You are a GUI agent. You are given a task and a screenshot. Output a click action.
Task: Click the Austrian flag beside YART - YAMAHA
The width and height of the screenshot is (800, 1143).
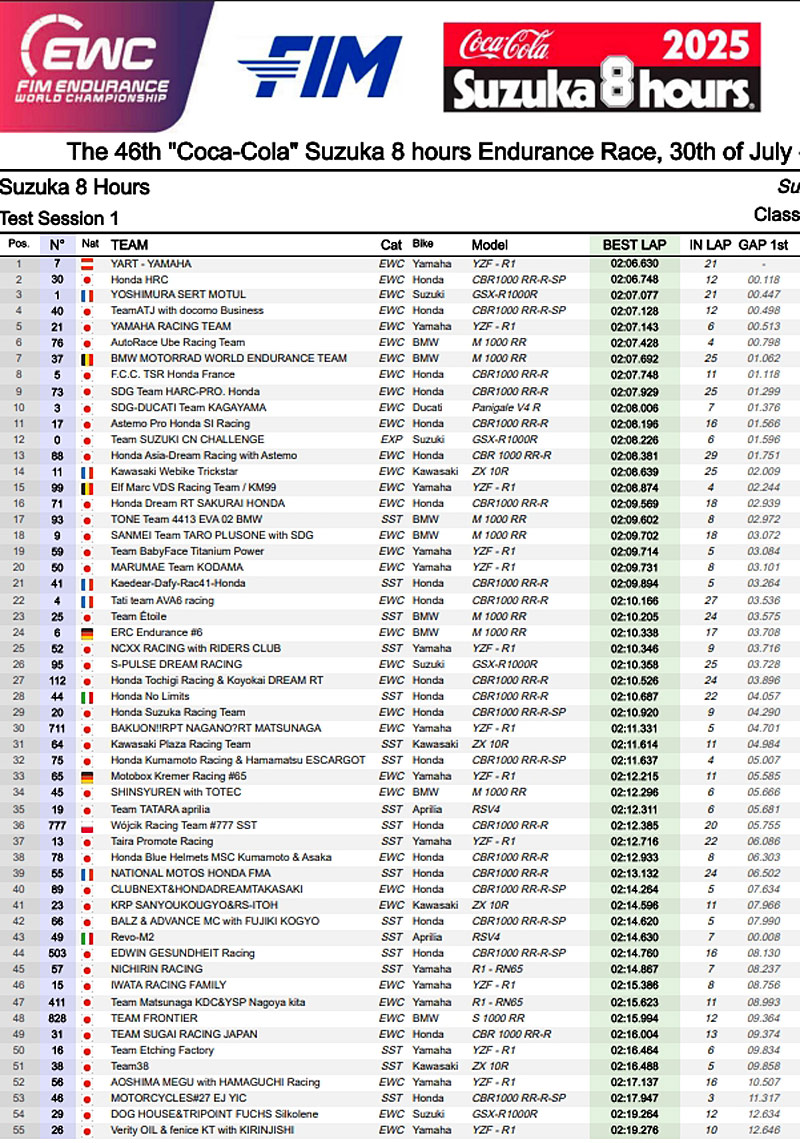point(87,263)
